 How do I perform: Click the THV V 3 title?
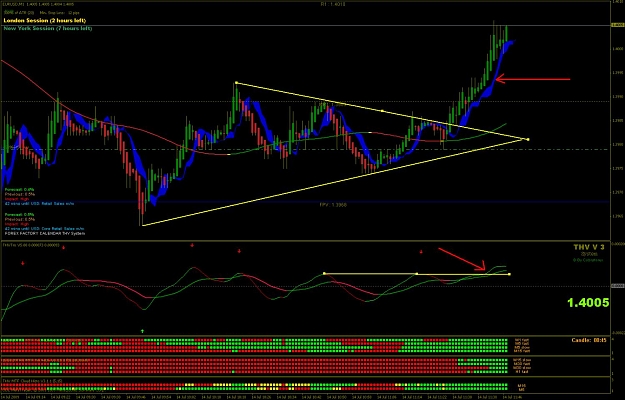(588, 247)
